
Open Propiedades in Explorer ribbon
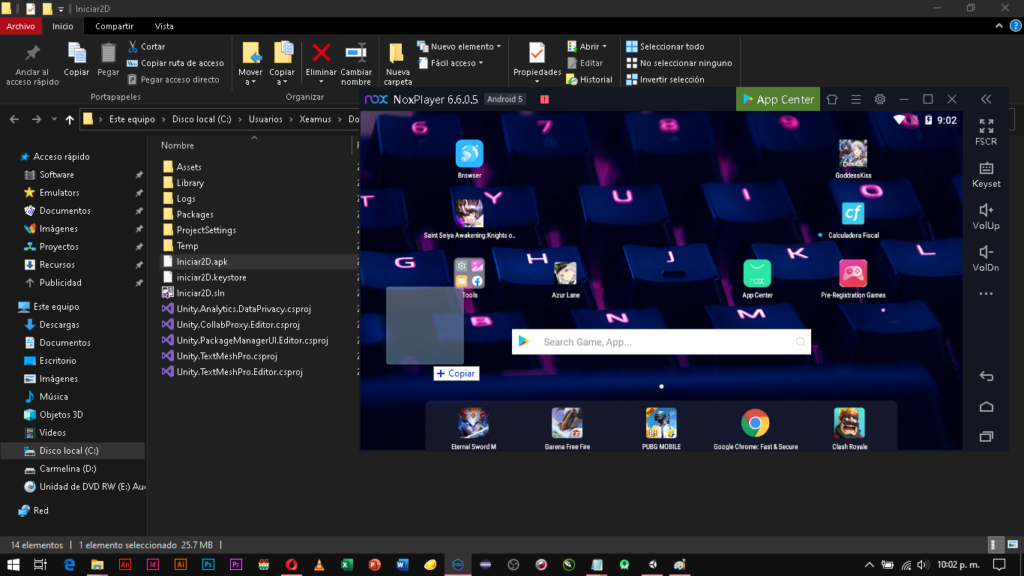tap(537, 63)
